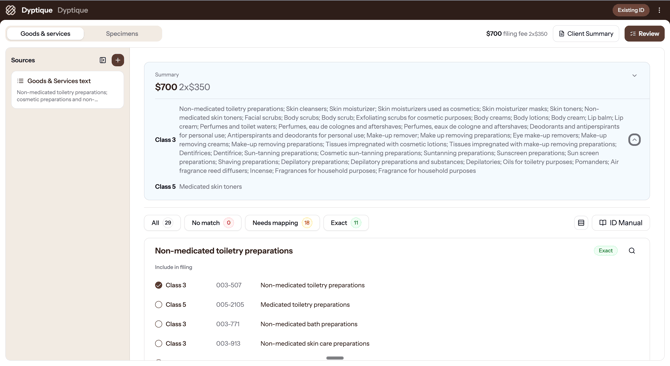
Task: Filter by Exact matches
Action: pos(346,223)
